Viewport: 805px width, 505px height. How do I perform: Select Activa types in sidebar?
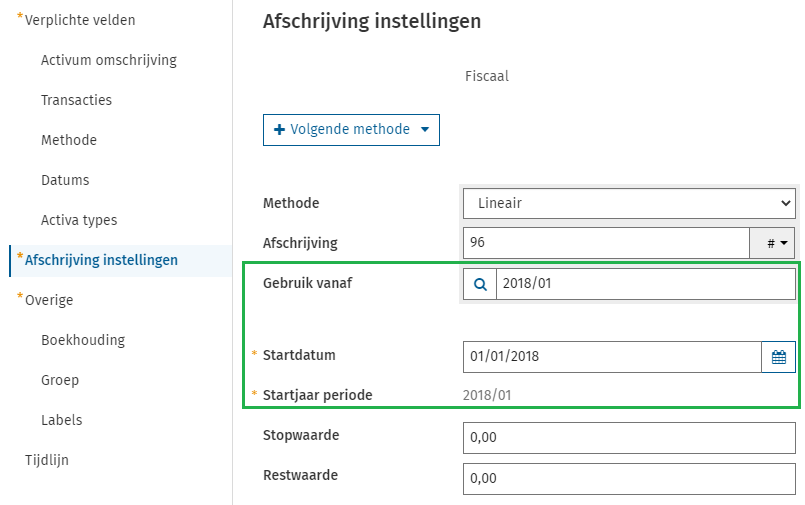coord(79,220)
